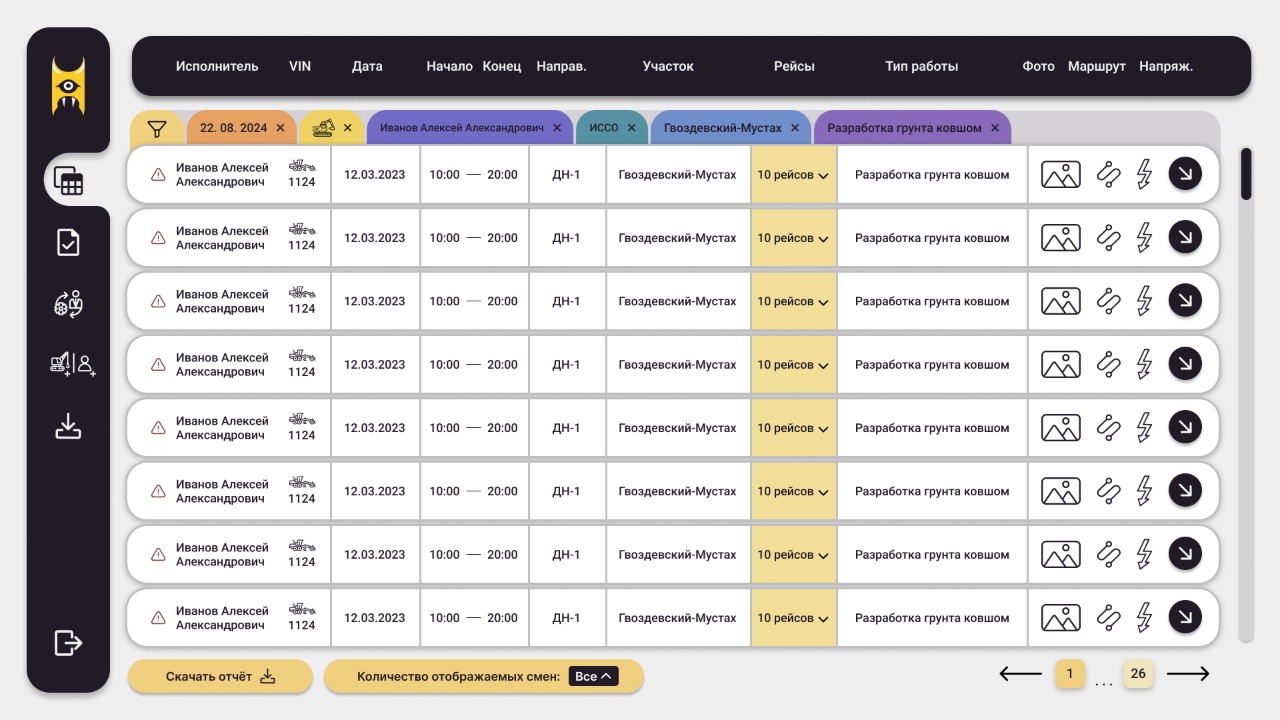Open photo icon in first row
This screenshot has width=1280, height=720.
(x=1061, y=175)
